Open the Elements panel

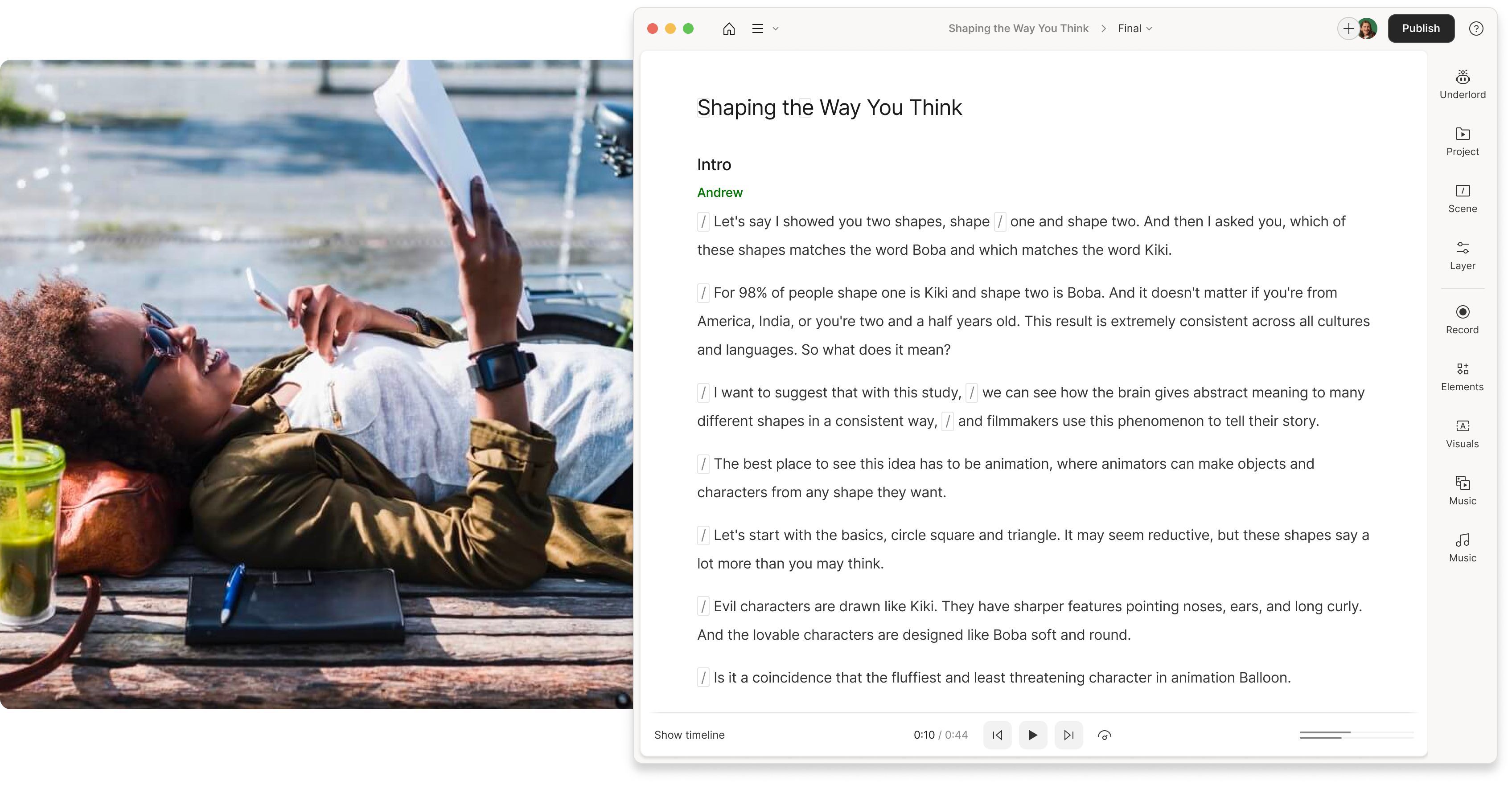pyautogui.click(x=1462, y=376)
